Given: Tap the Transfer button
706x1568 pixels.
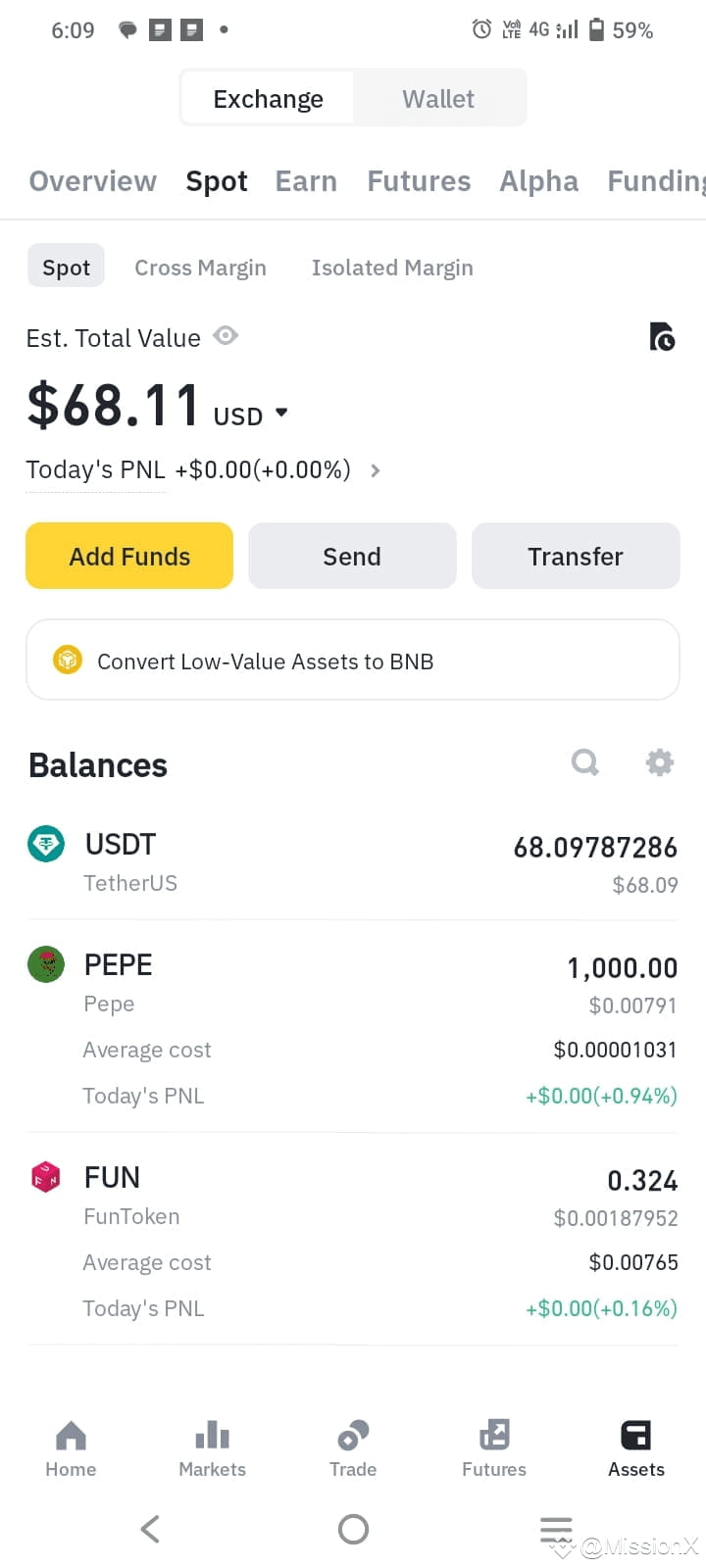Looking at the screenshot, I should click(x=576, y=556).
